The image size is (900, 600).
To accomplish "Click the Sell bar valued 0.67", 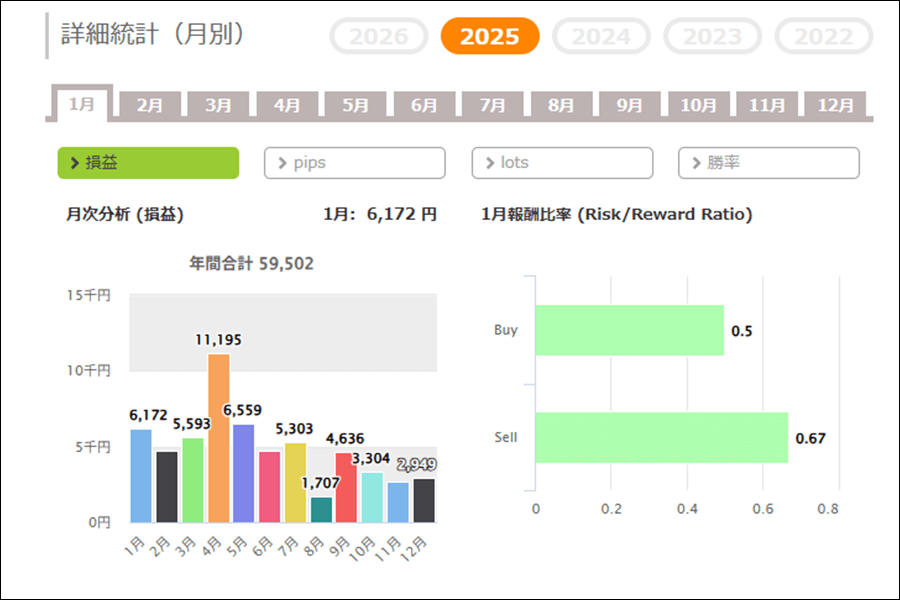I will click(x=661, y=437).
